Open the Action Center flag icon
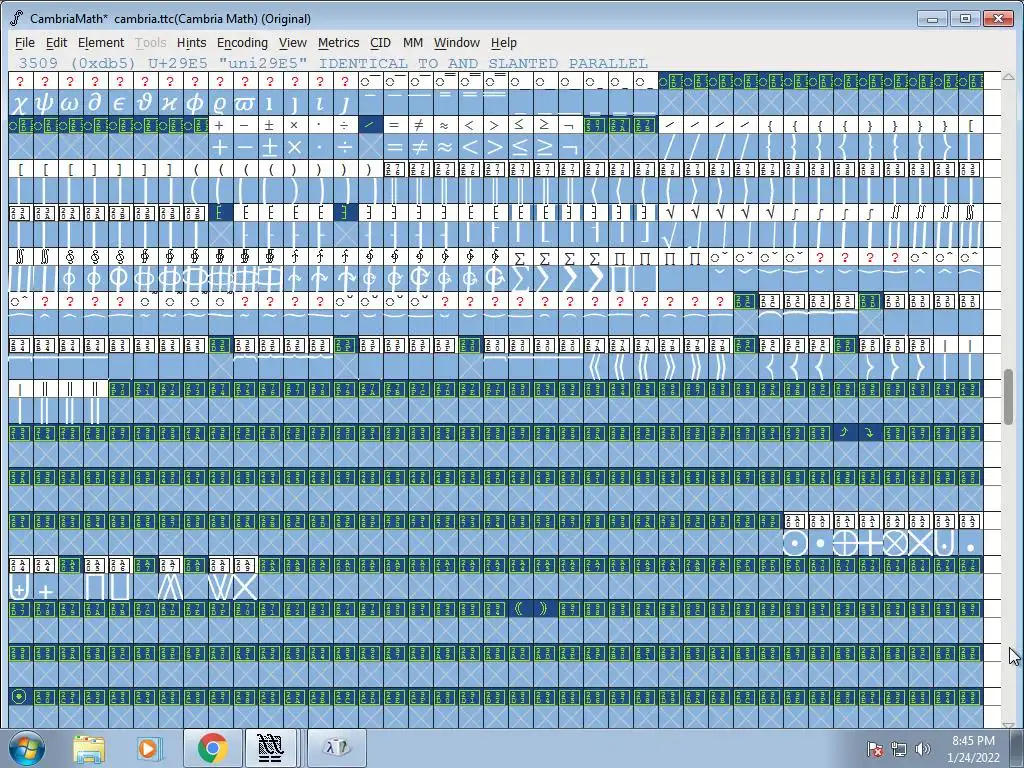Viewport: 1024px width, 768px height. coord(874,749)
